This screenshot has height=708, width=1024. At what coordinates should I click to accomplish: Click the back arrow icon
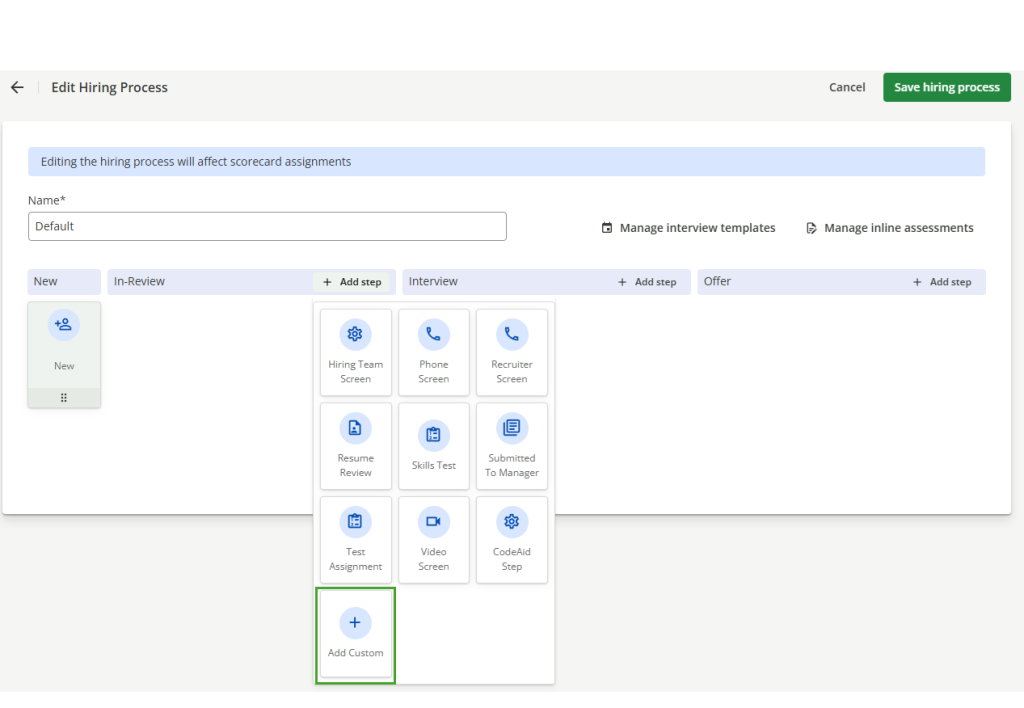(x=17, y=87)
